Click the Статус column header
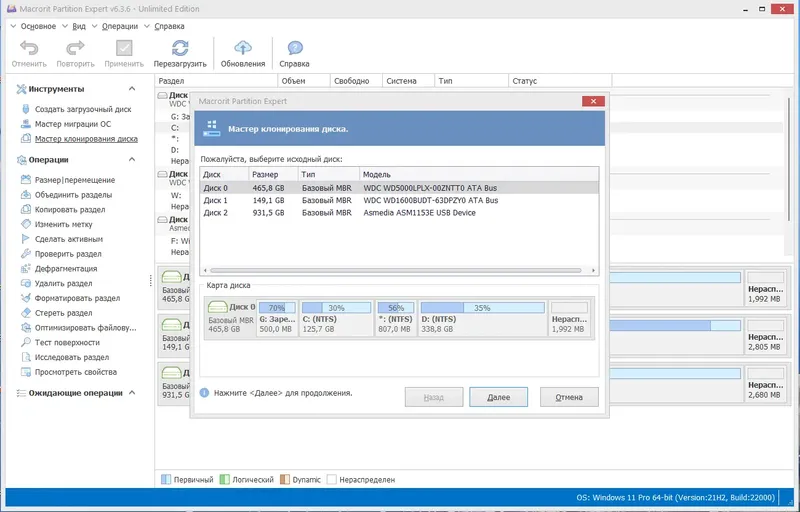This screenshot has height=512, width=800. (x=560, y=81)
